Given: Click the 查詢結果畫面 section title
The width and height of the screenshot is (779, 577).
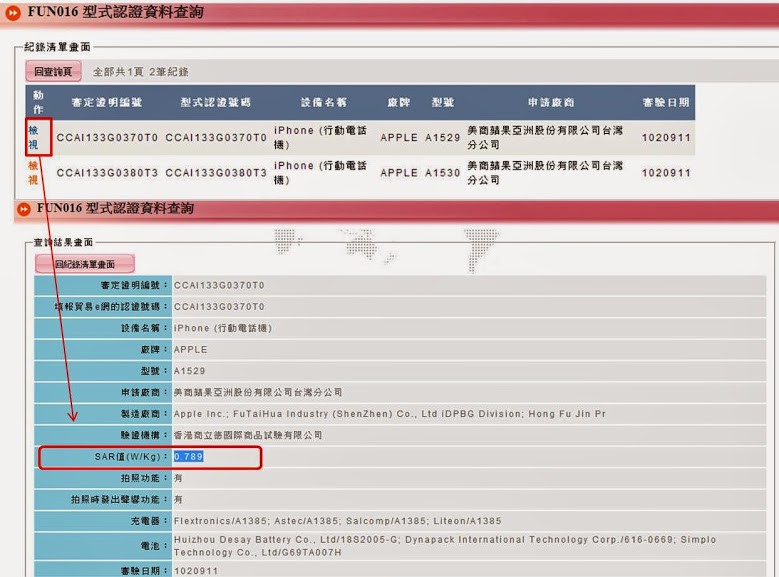Looking at the screenshot, I should pyautogui.click(x=63, y=243).
